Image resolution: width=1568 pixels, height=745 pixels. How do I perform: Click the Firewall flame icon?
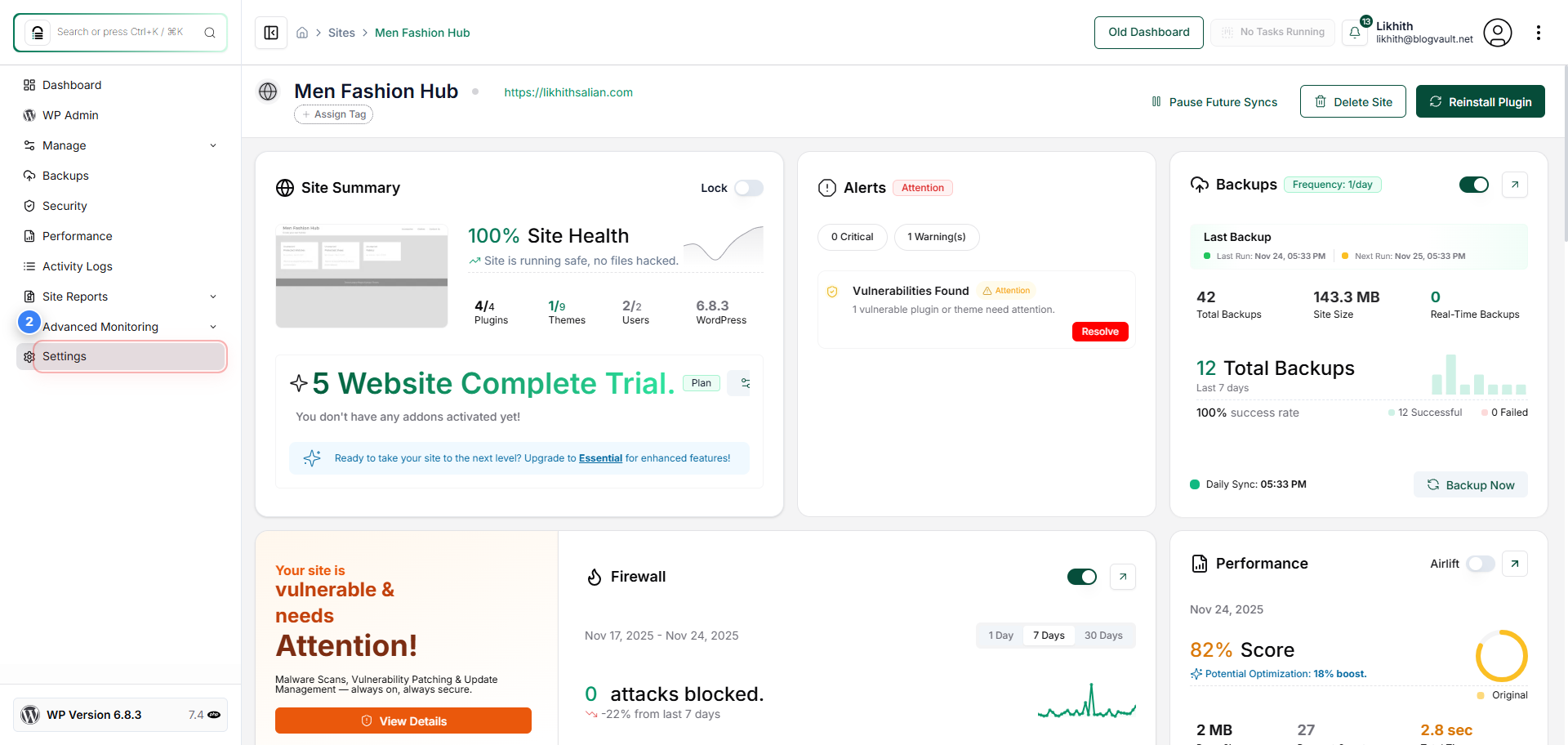click(x=595, y=577)
